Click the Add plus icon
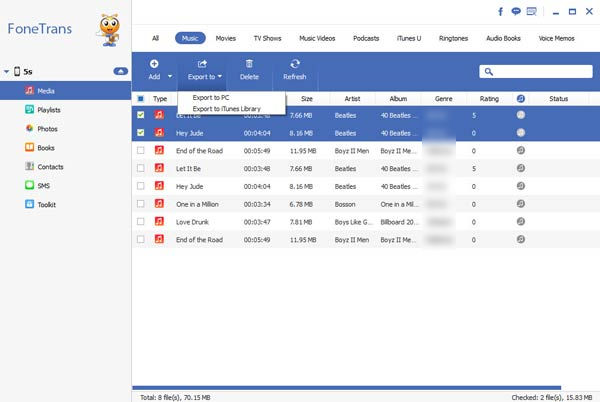The image size is (600, 402). [154, 63]
